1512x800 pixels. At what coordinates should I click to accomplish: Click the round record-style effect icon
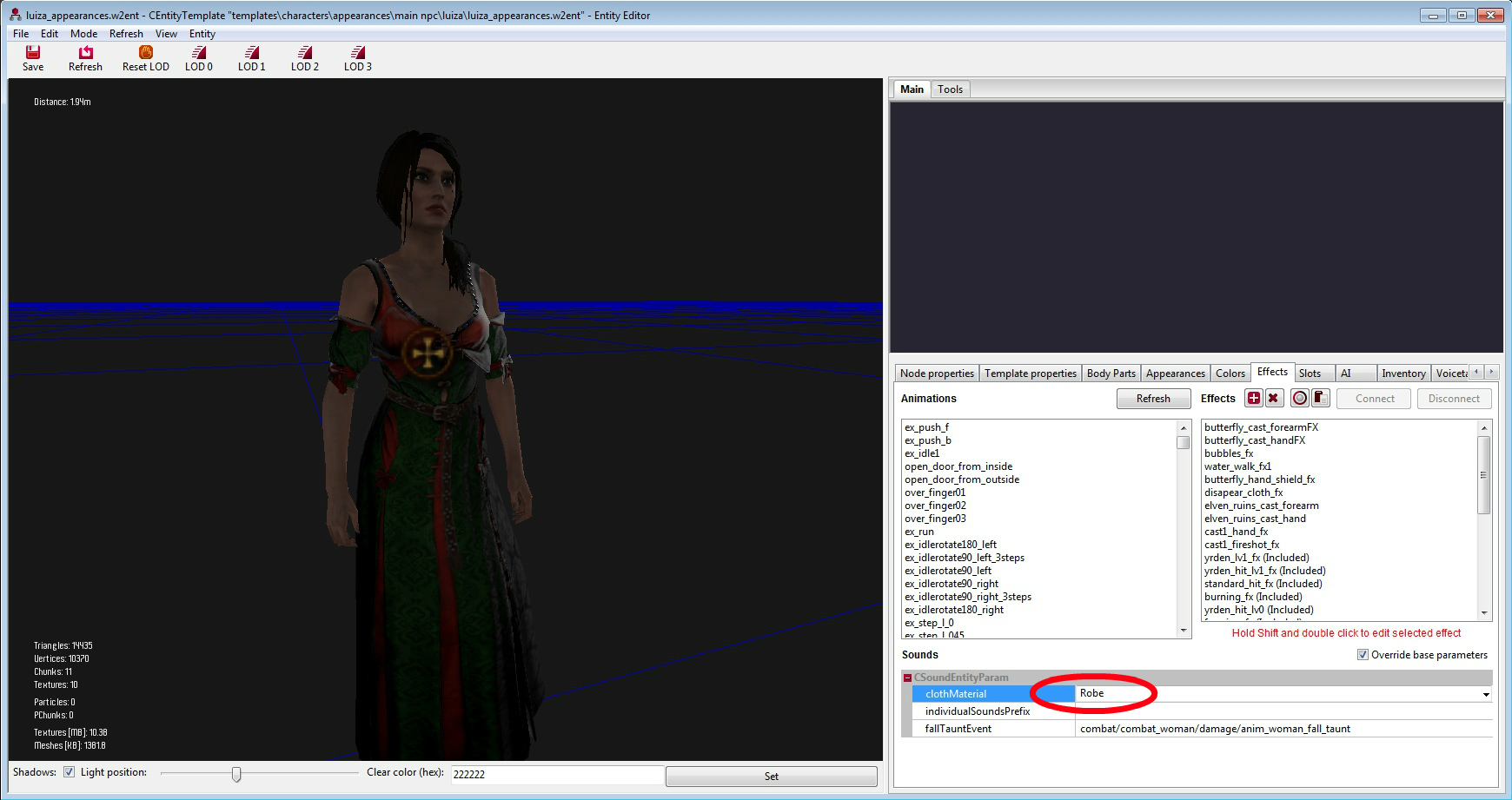1300,398
